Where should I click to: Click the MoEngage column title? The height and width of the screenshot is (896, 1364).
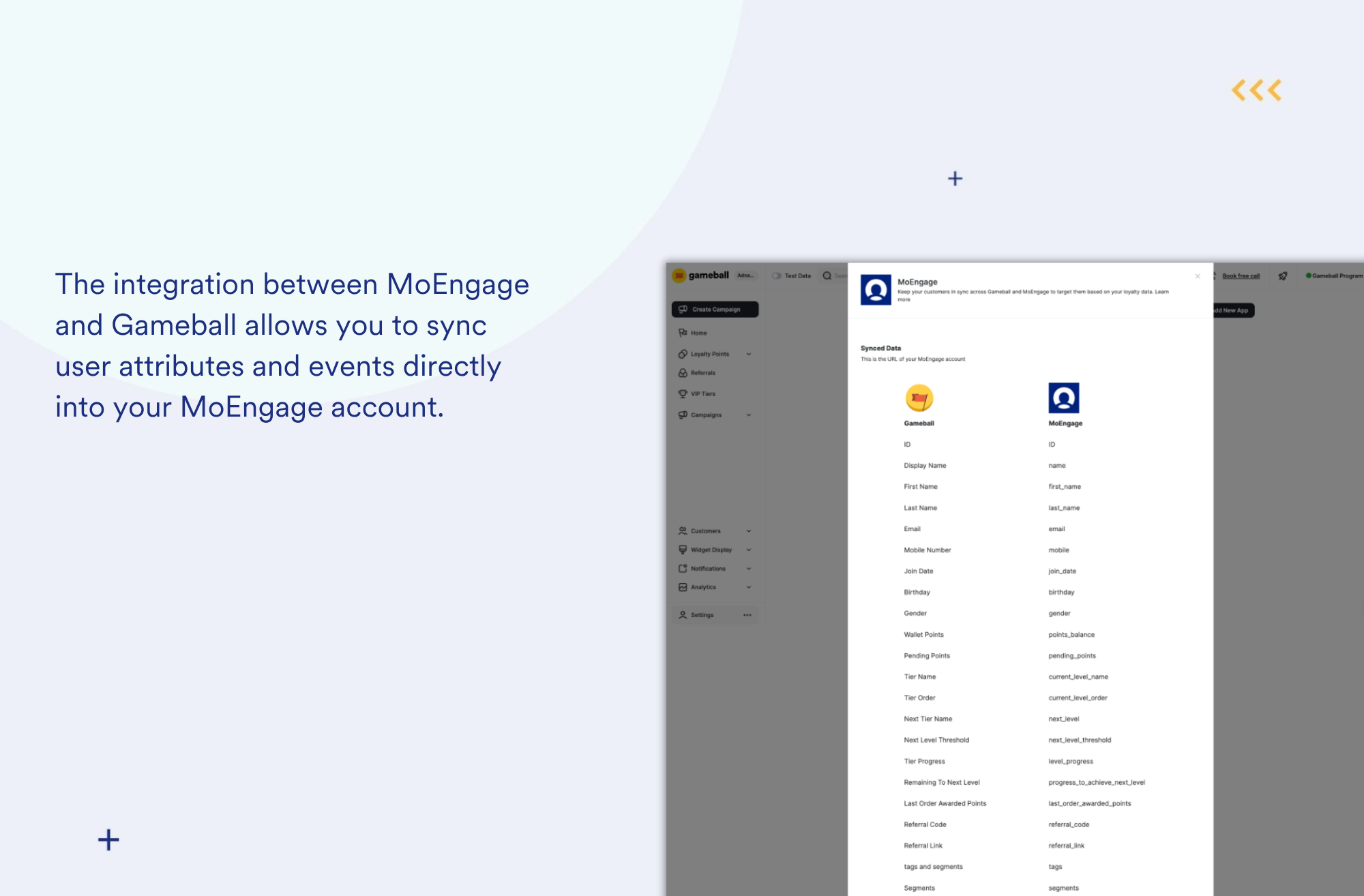coord(1065,423)
